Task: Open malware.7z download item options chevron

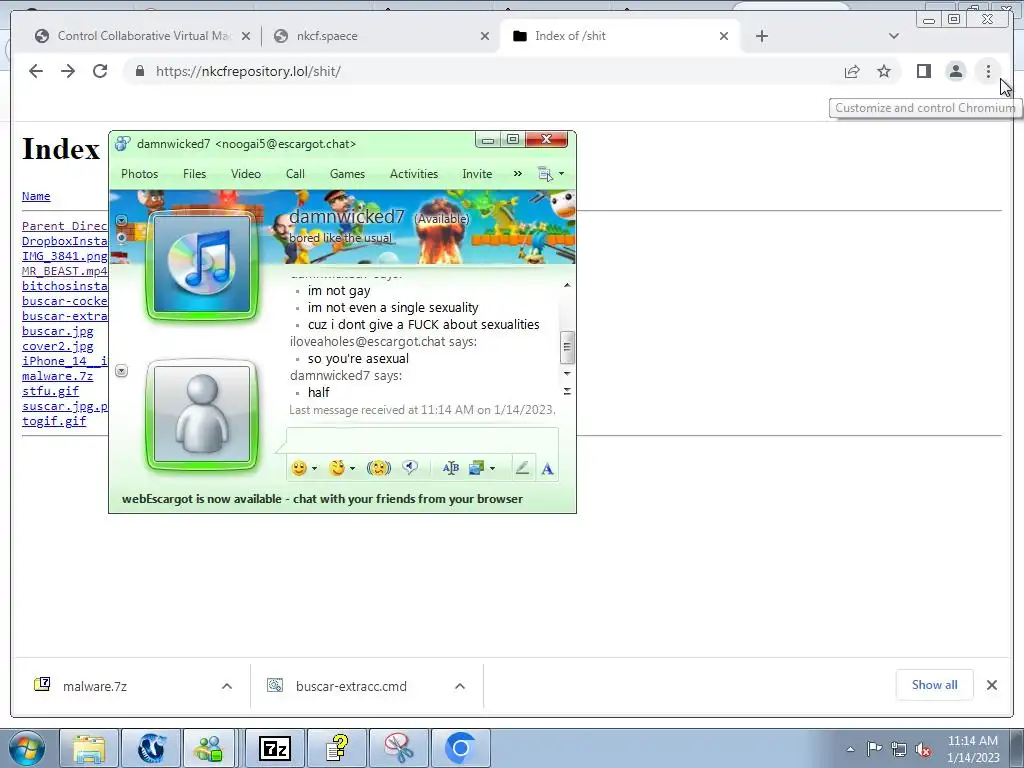Action: 227,686
